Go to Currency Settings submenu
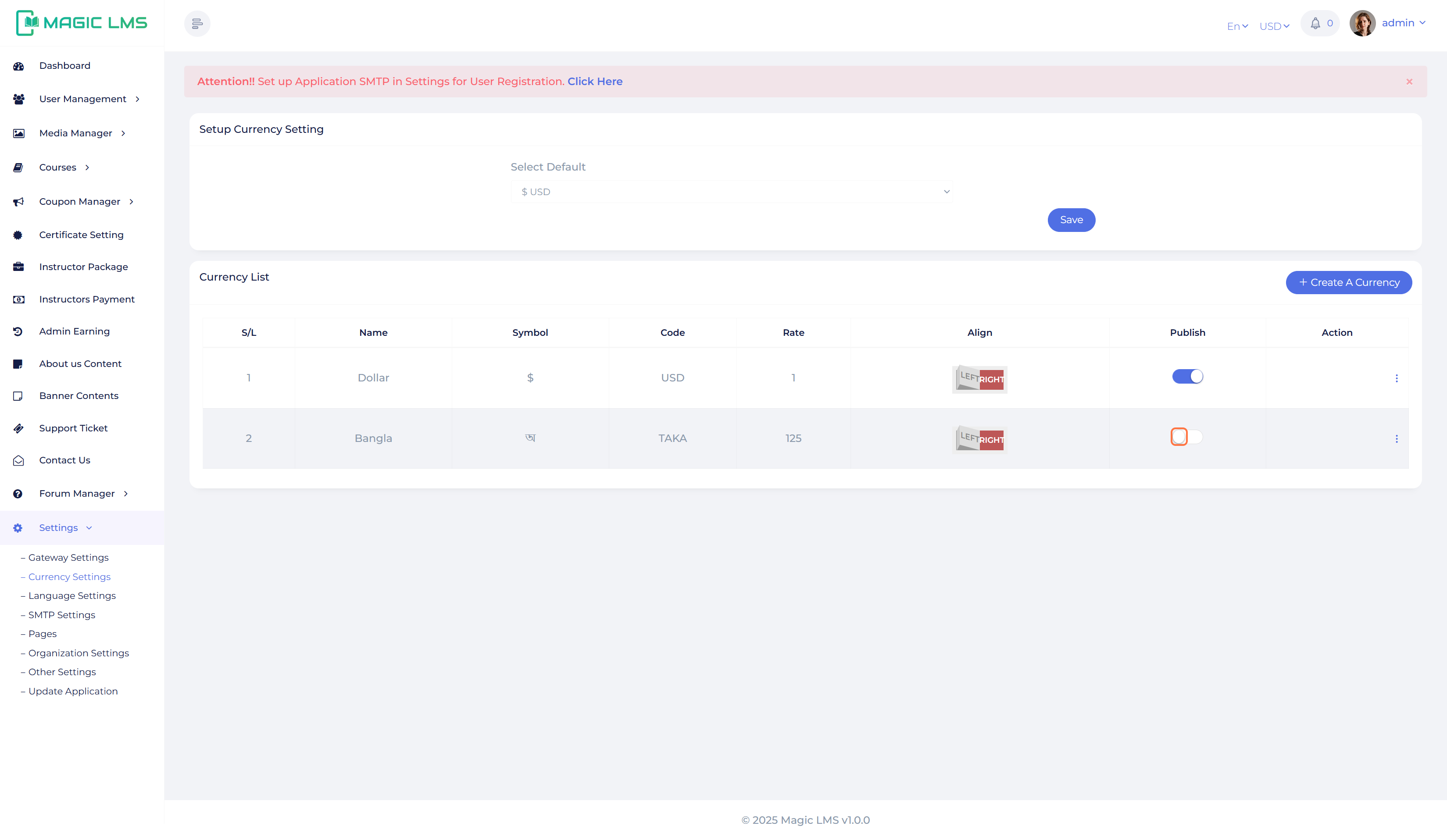 coord(69,577)
